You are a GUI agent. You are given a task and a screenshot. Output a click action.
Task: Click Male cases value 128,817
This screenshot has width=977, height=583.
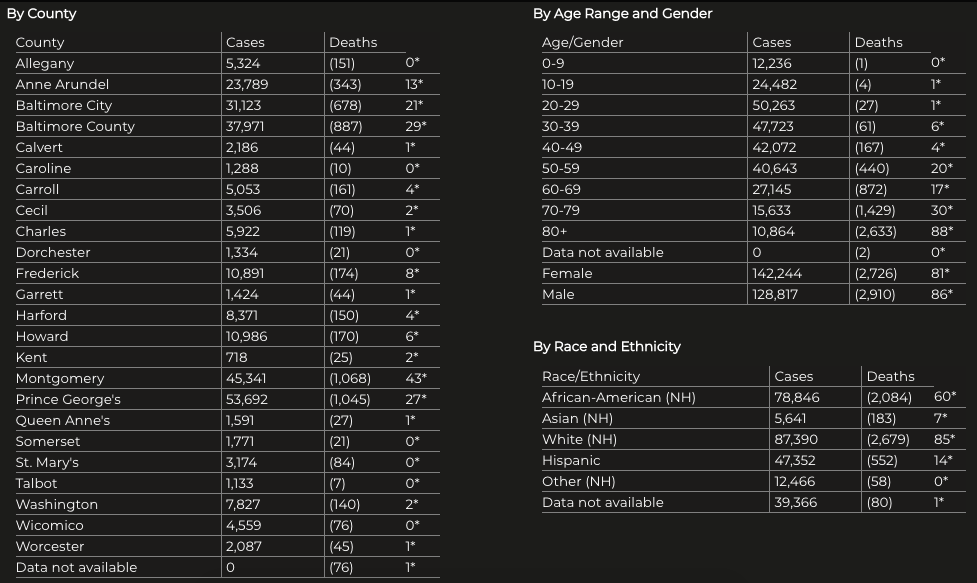777,294
